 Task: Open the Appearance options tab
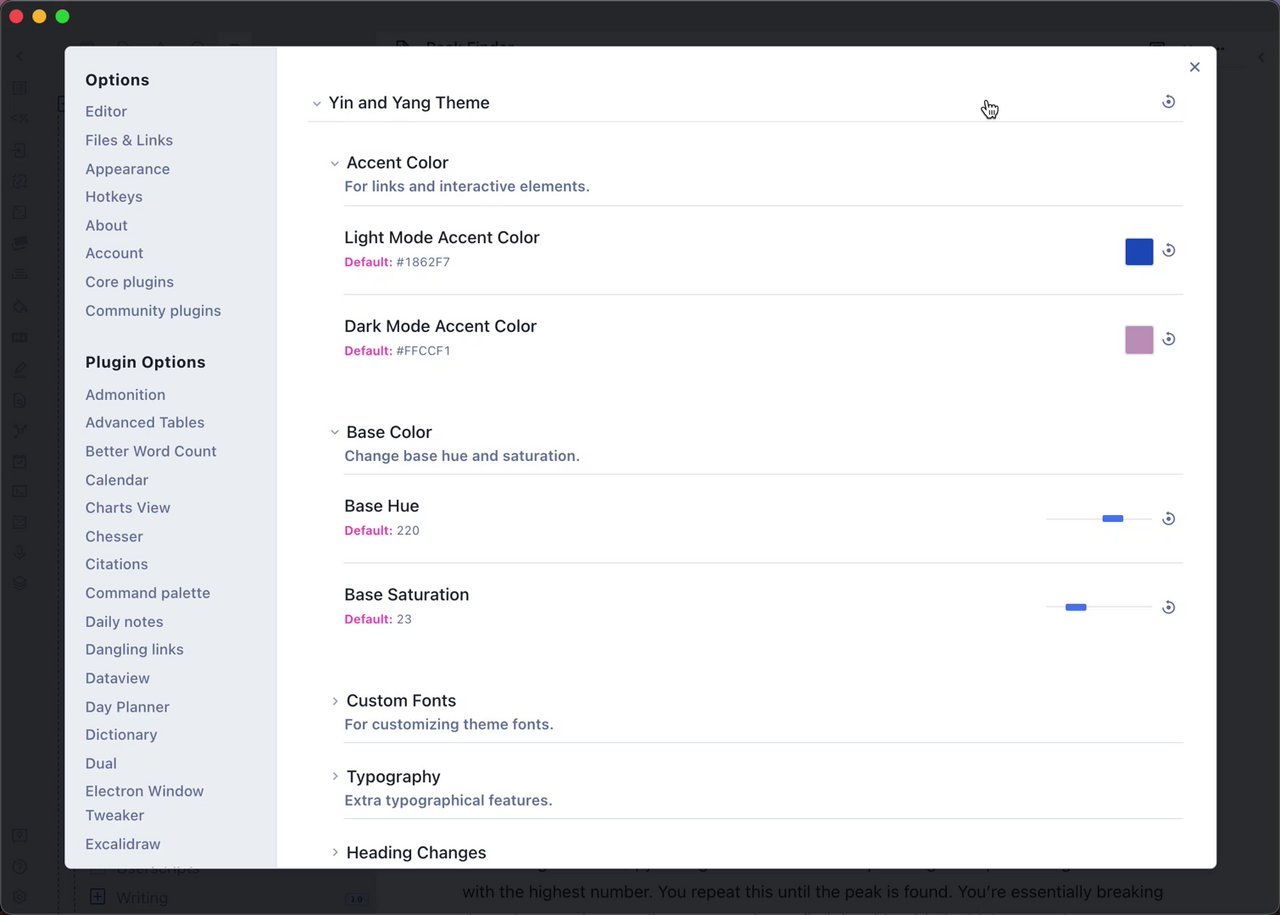(x=127, y=169)
